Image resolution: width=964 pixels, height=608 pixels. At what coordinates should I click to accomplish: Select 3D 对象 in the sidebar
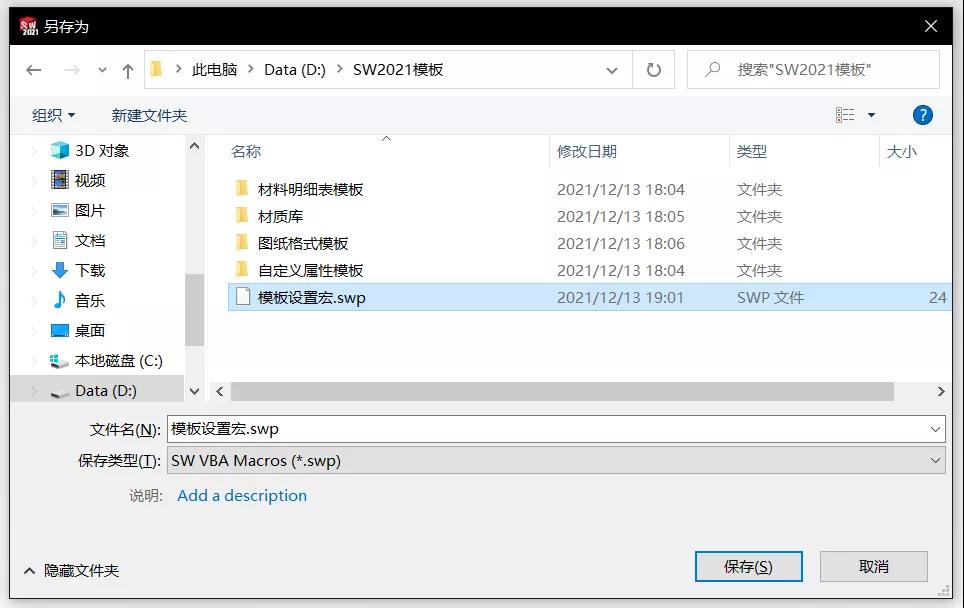[x=101, y=150]
